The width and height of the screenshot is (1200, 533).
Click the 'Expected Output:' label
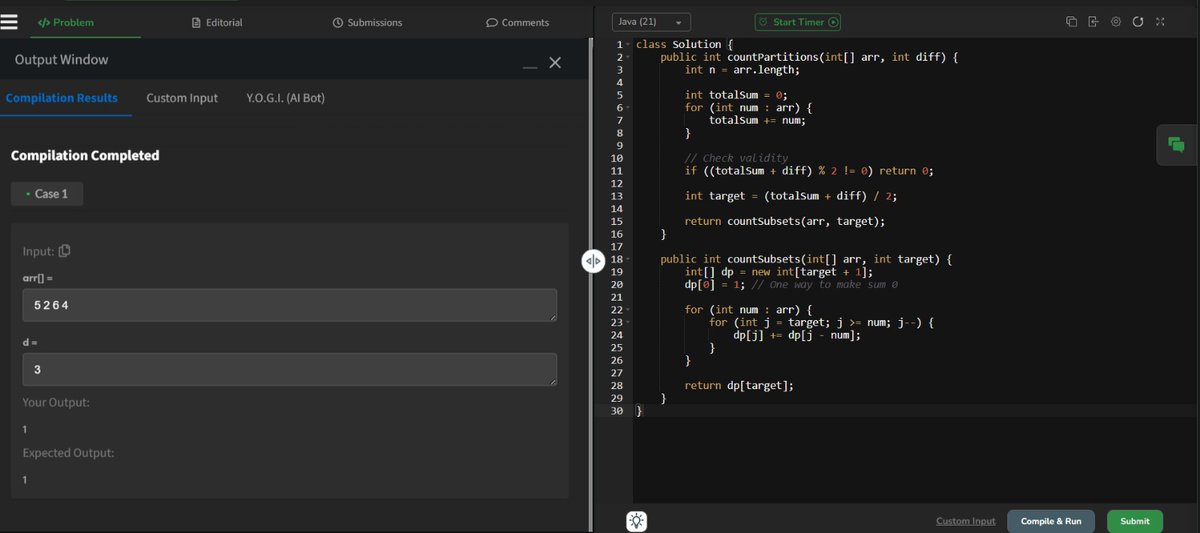(69, 453)
